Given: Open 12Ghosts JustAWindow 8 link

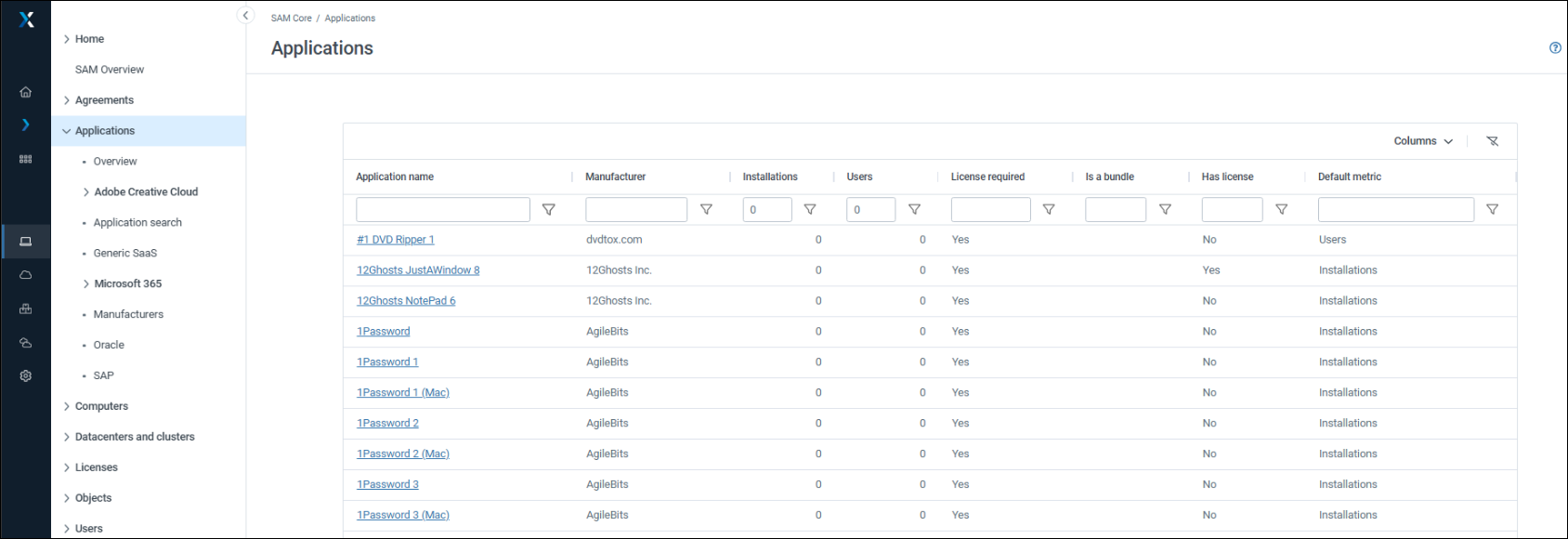Looking at the screenshot, I should (x=418, y=270).
